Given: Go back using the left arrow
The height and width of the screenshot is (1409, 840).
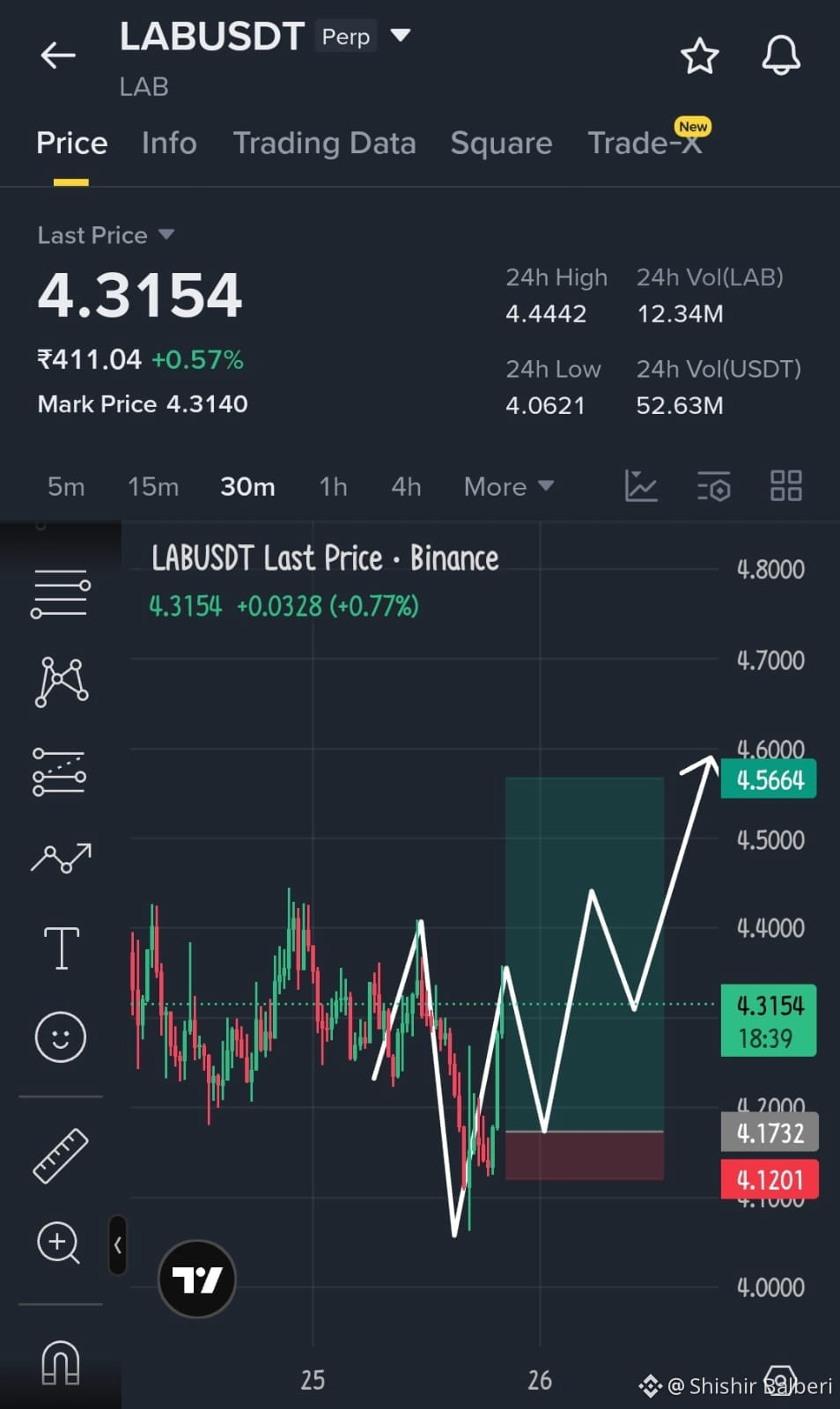Looking at the screenshot, I should coord(58,55).
